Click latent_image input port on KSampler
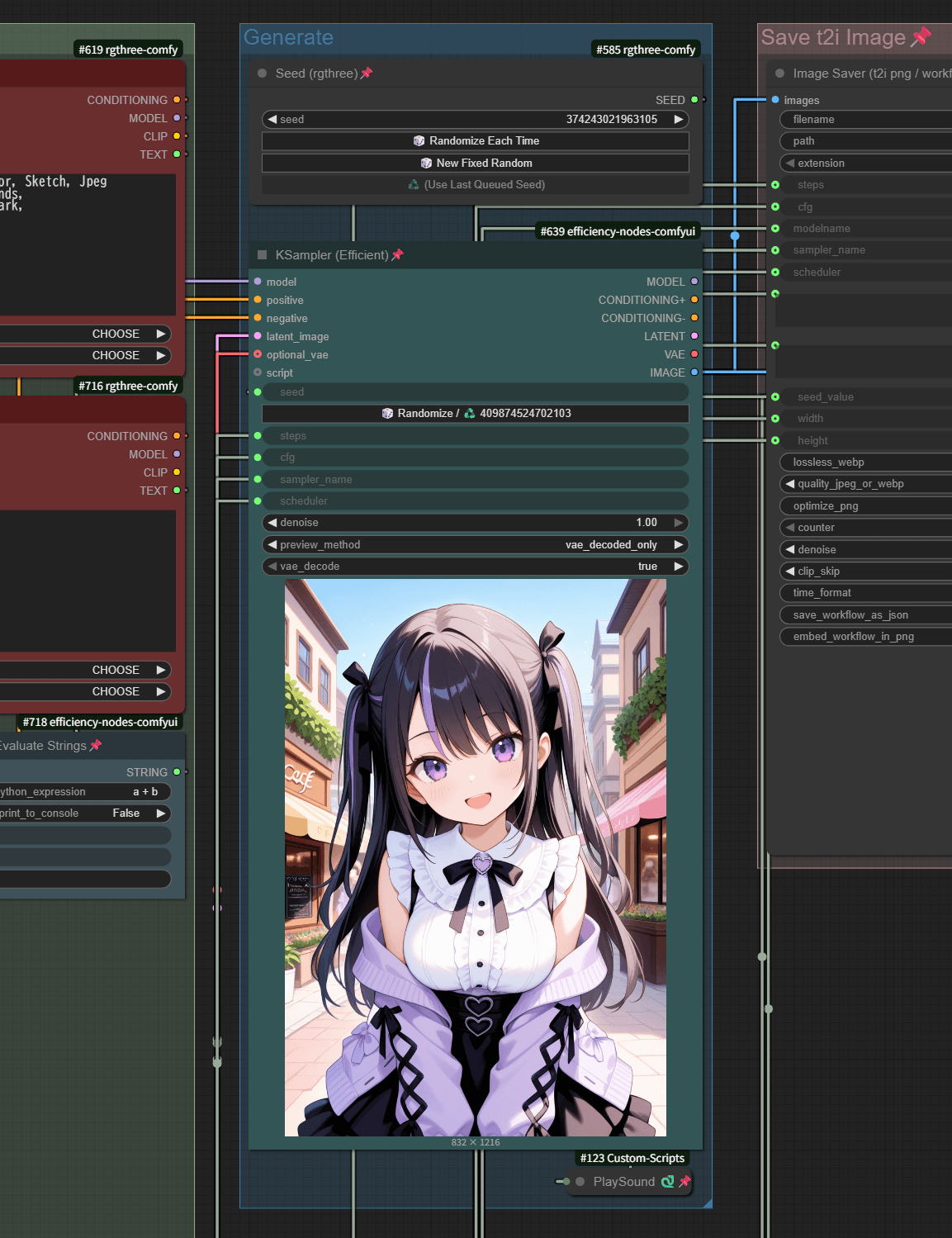The image size is (952, 1238). (258, 336)
